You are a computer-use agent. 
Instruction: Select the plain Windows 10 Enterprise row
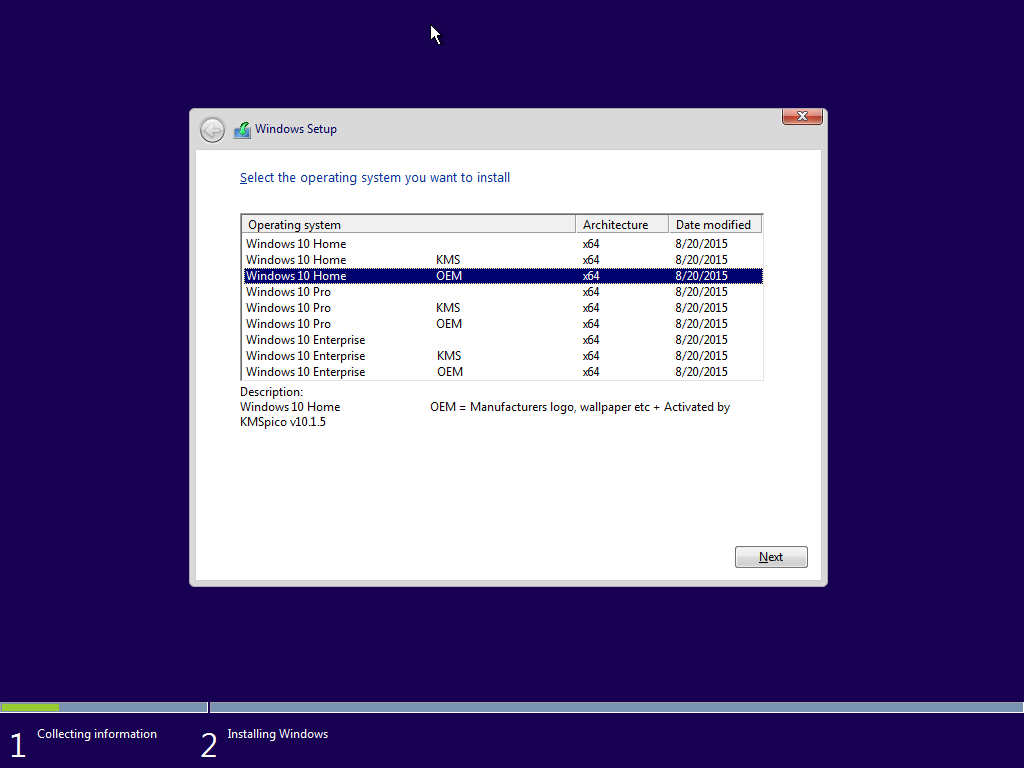(503, 340)
